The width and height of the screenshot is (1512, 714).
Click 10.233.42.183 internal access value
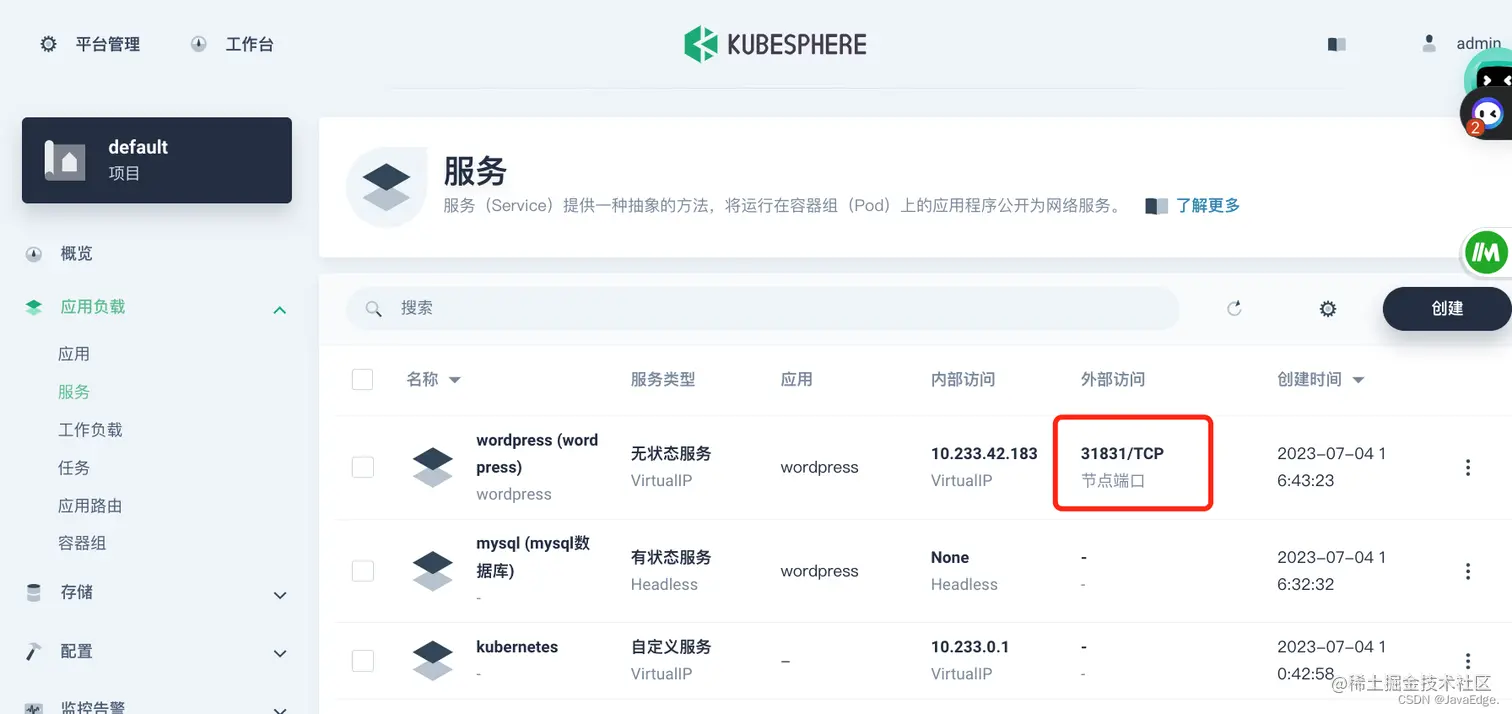coord(984,453)
